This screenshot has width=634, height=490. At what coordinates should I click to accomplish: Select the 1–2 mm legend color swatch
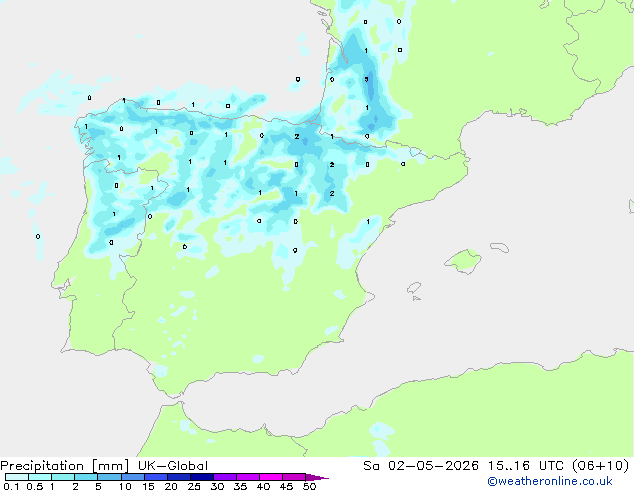point(63,477)
